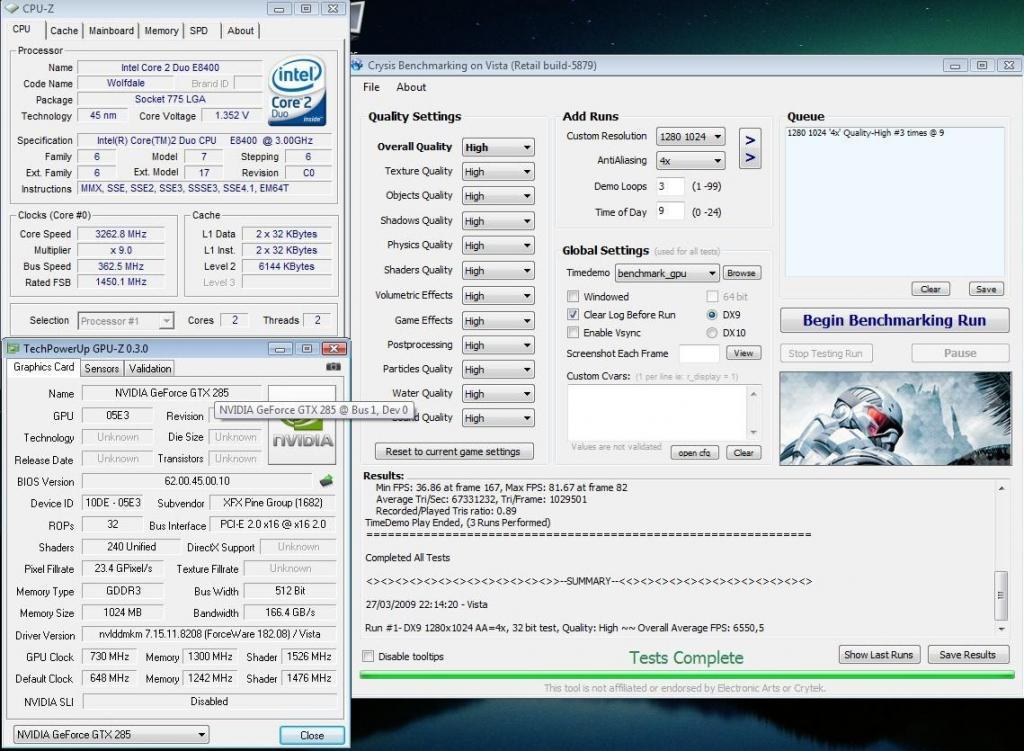The height and width of the screenshot is (751, 1024).
Task: Click the Results scrollbar down arrow
Action: click(x=1001, y=629)
